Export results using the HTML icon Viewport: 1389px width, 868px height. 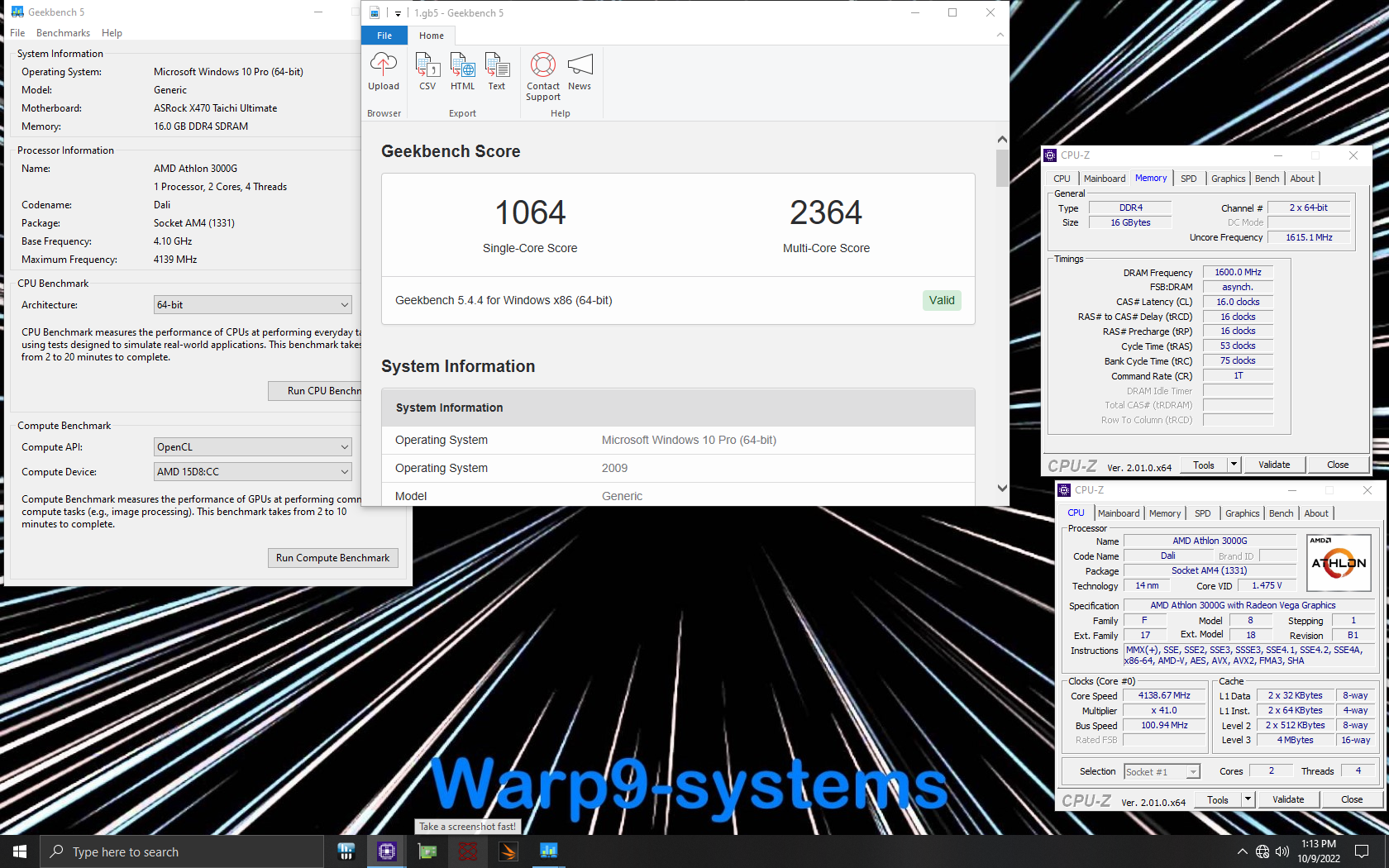coord(462,64)
